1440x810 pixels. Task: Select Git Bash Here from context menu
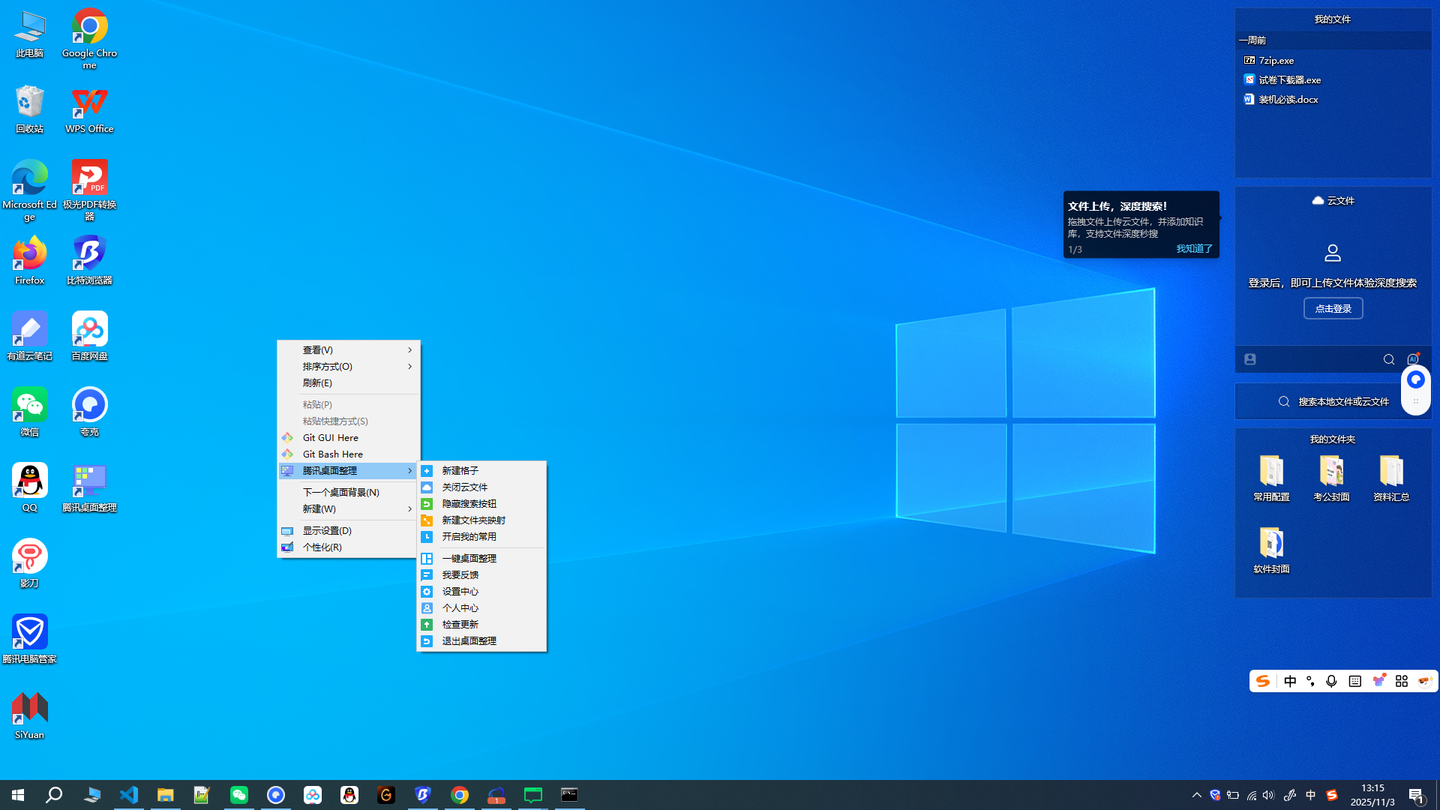[333, 454]
